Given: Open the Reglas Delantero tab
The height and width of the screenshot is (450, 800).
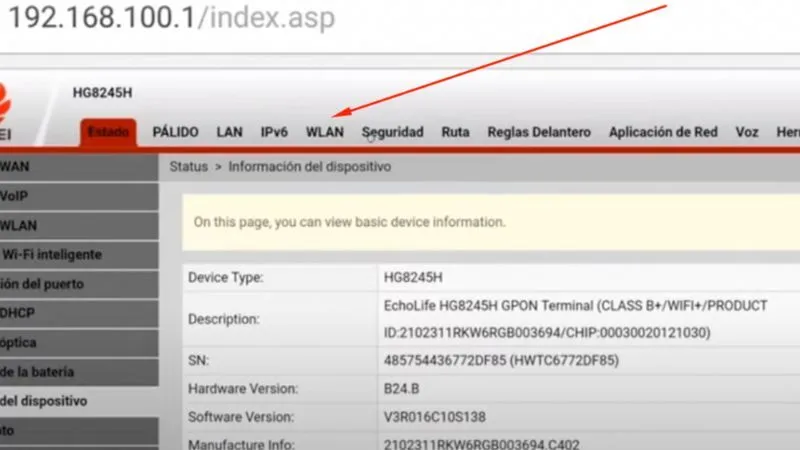Looking at the screenshot, I should [538, 132].
